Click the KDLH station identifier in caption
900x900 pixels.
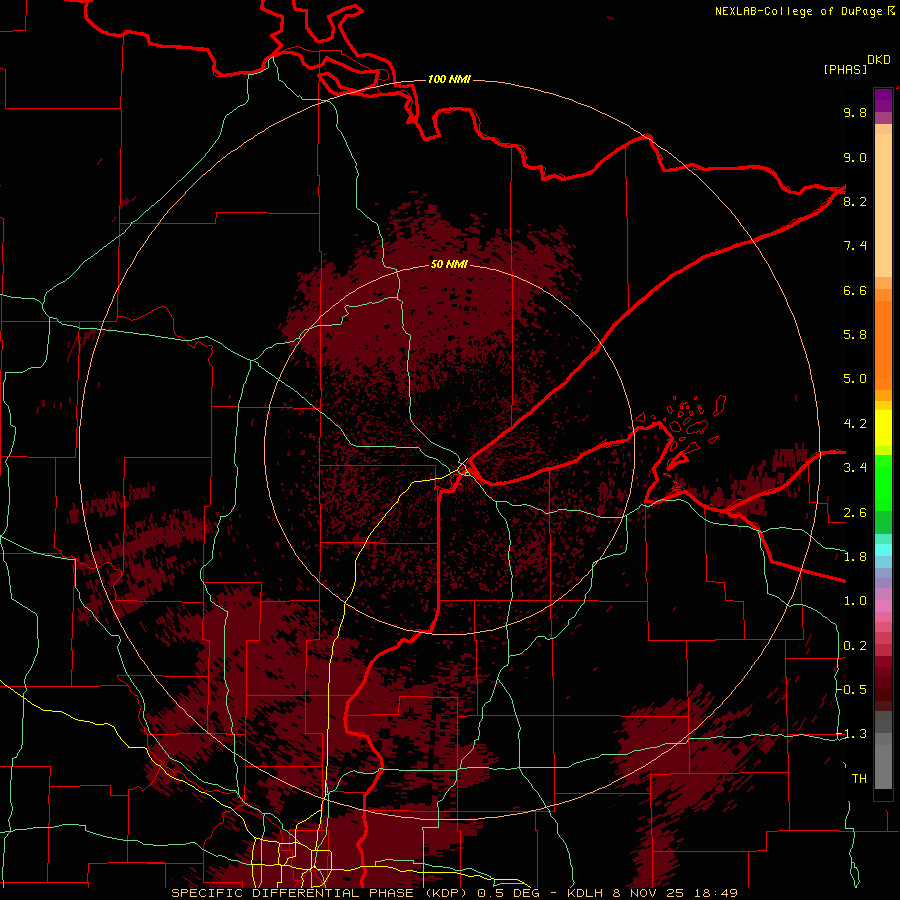(x=586, y=893)
